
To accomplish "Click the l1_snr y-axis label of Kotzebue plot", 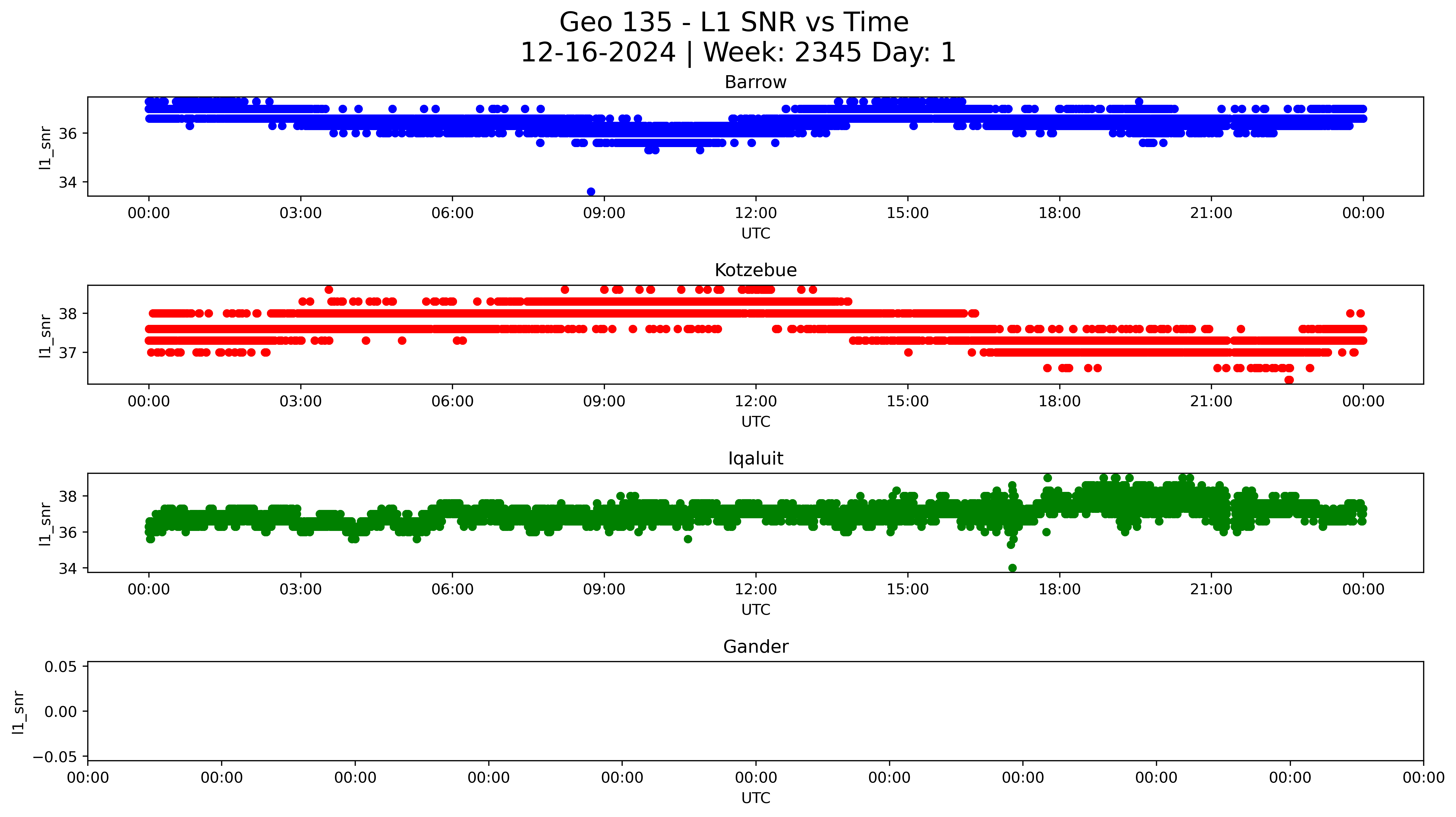I will pyautogui.click(x=45, y=336).
